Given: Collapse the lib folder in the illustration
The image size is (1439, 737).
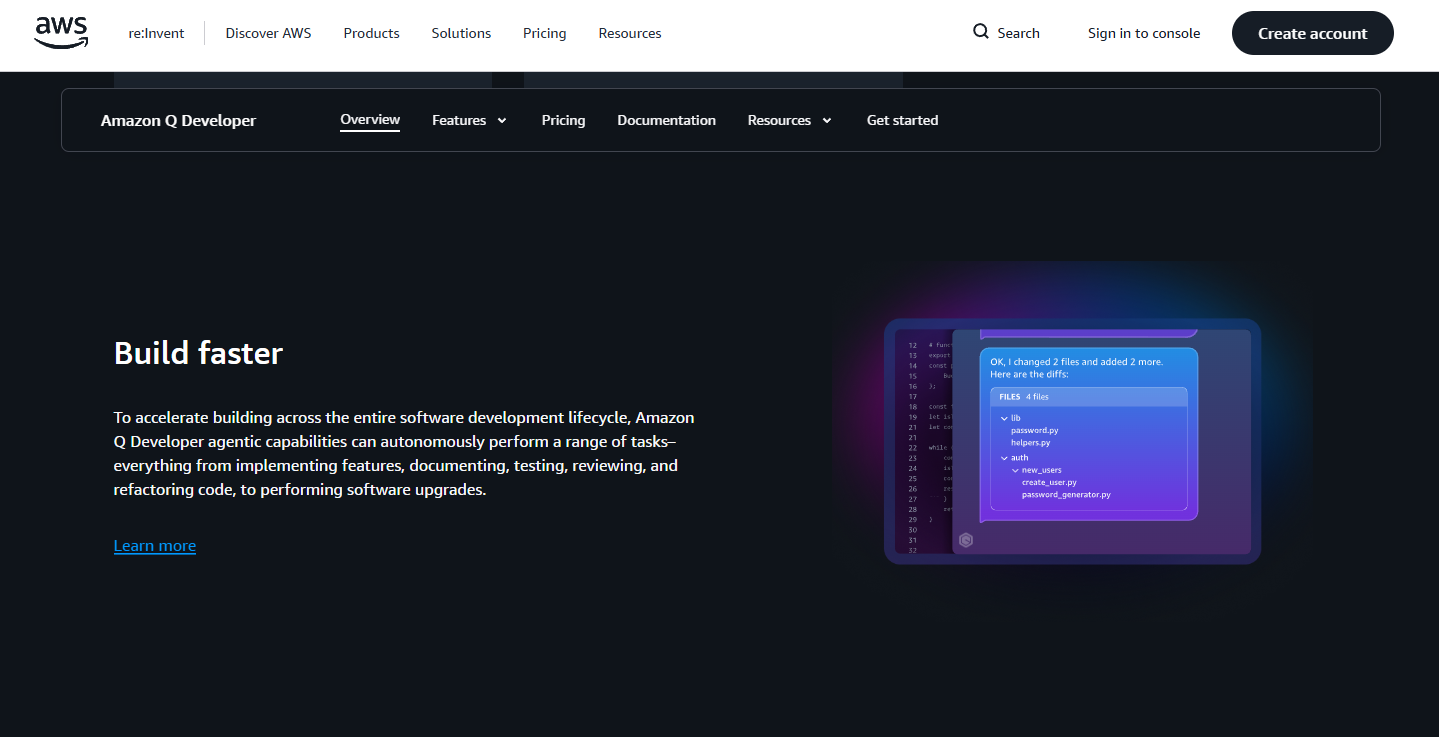Looking at the screenshot, I should tap(1004, 418).
